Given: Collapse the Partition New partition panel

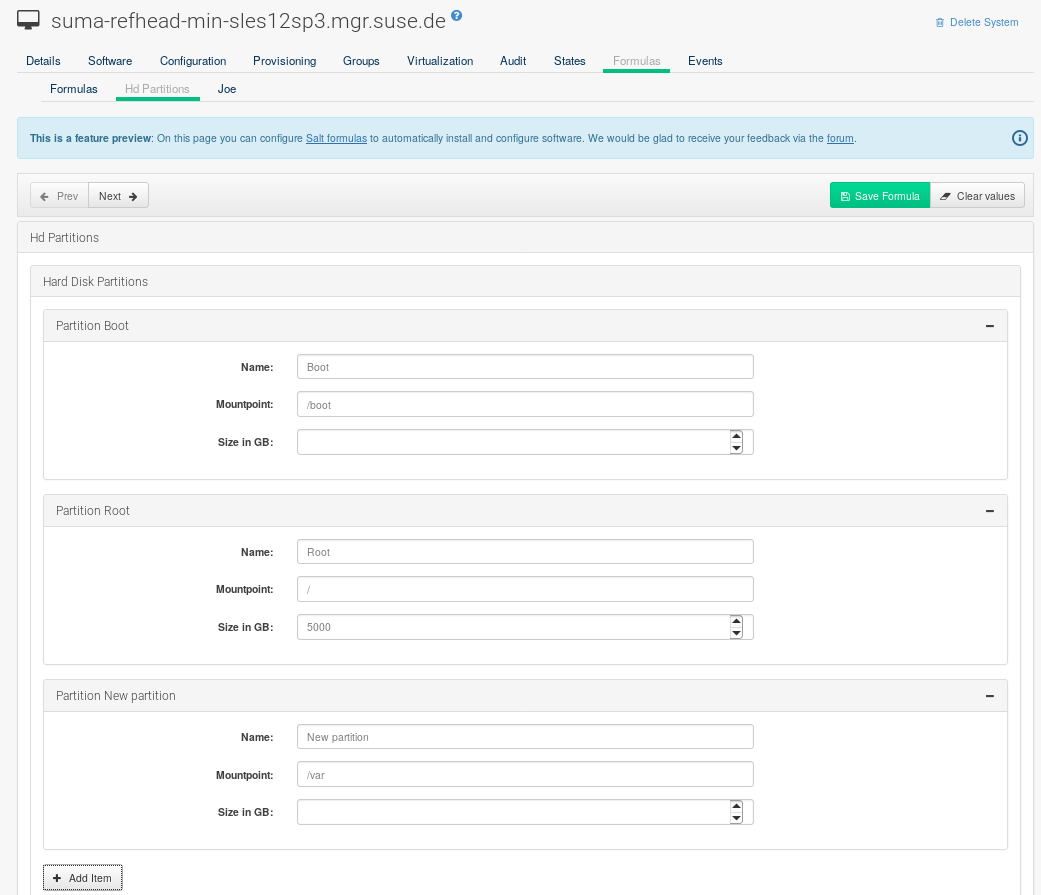Looking at the screenshot, I should coord(990,695).
